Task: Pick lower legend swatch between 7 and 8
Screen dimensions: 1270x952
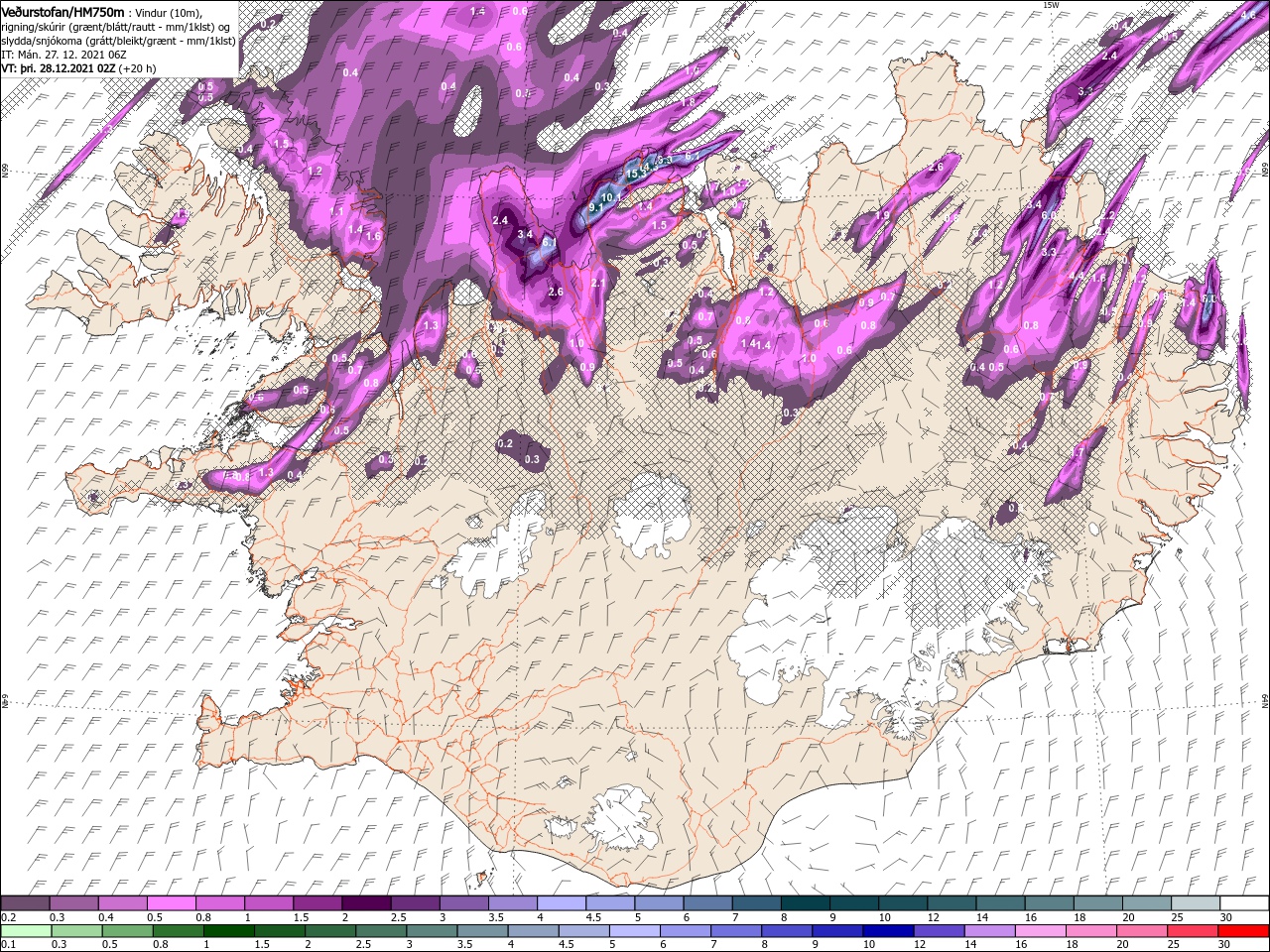Action: [x=736, y=931]
